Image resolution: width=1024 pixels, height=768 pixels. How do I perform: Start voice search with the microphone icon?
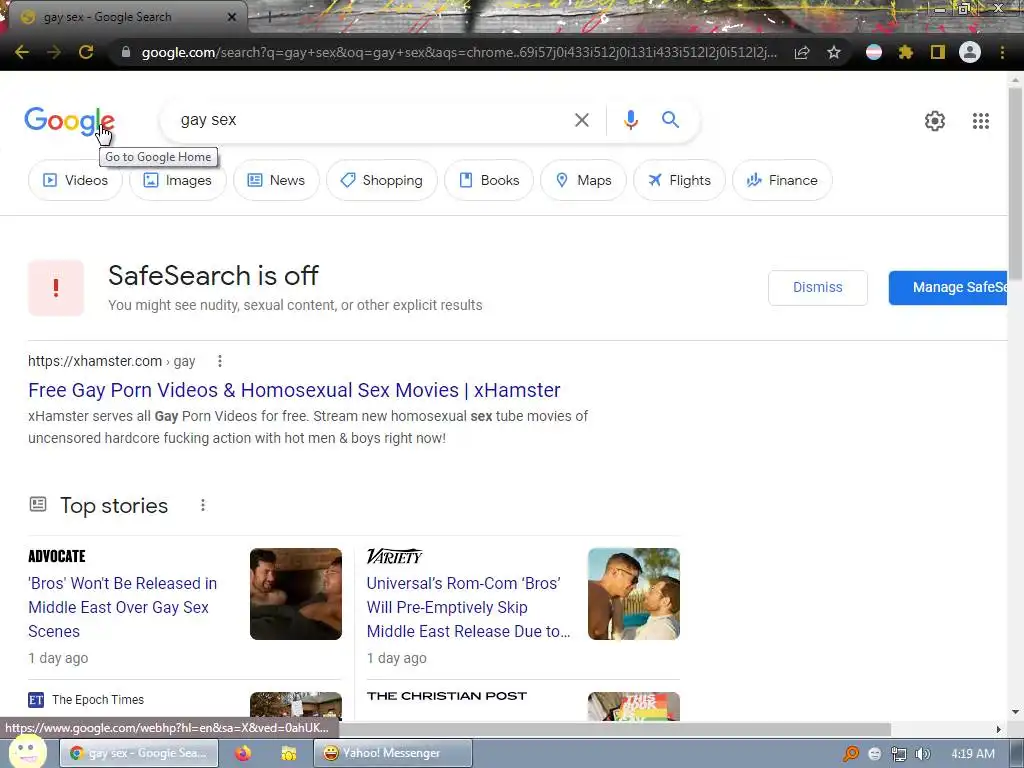[x=630, y=120]
